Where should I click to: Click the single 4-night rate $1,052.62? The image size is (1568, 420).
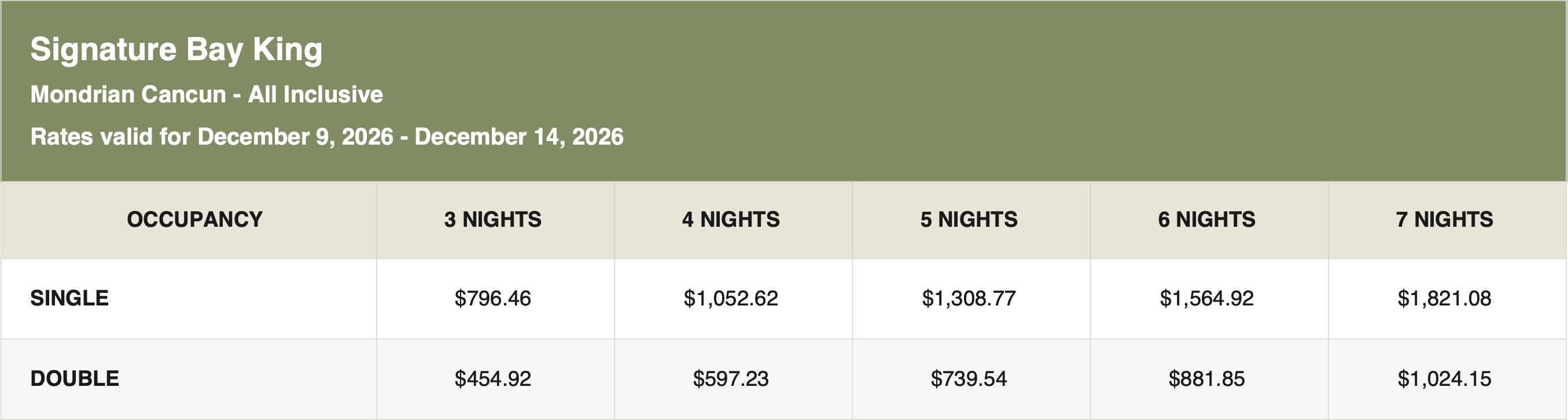click(x=731, y=299)
